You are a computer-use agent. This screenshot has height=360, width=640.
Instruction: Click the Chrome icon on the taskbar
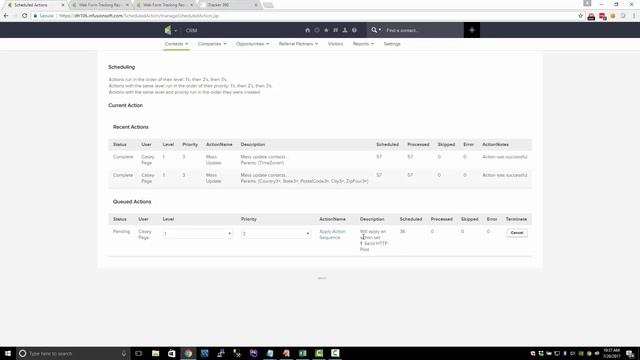(x=188, y=353)
